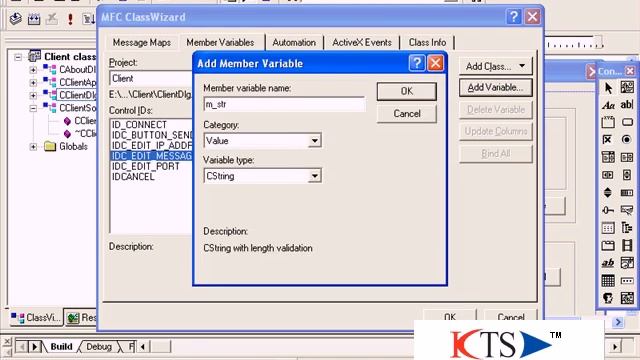Switch to the Member Variables tab
The image size is (640, 360).
coord(220,42)
